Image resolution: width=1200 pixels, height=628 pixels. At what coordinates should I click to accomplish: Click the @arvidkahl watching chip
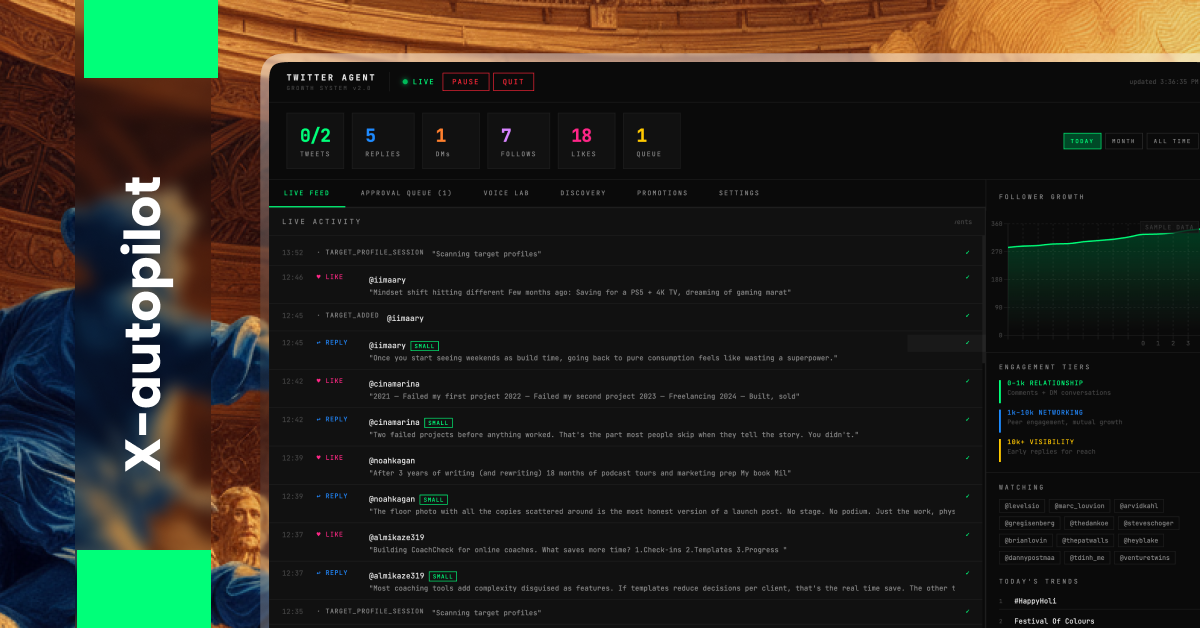point(1138,506)
